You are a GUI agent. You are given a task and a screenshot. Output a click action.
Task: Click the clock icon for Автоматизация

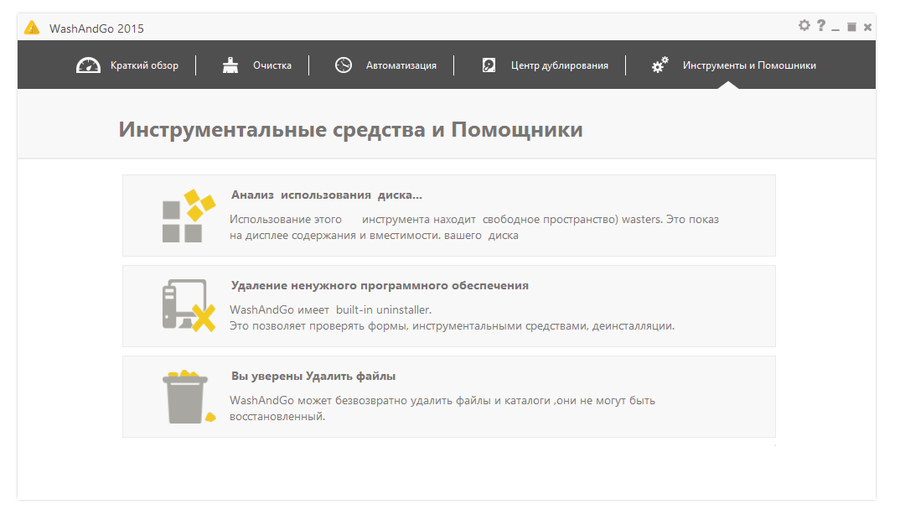tap(343, 65)
